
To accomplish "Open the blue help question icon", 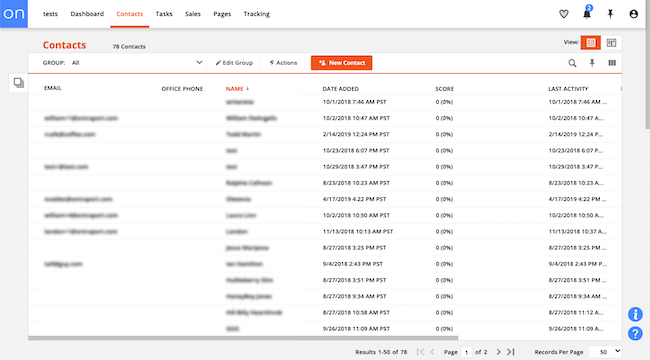I will 635,333.
